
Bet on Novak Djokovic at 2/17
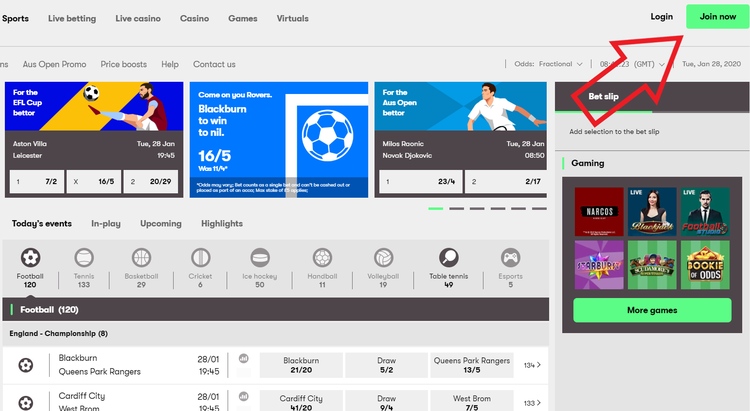click(x=506, y=181)
